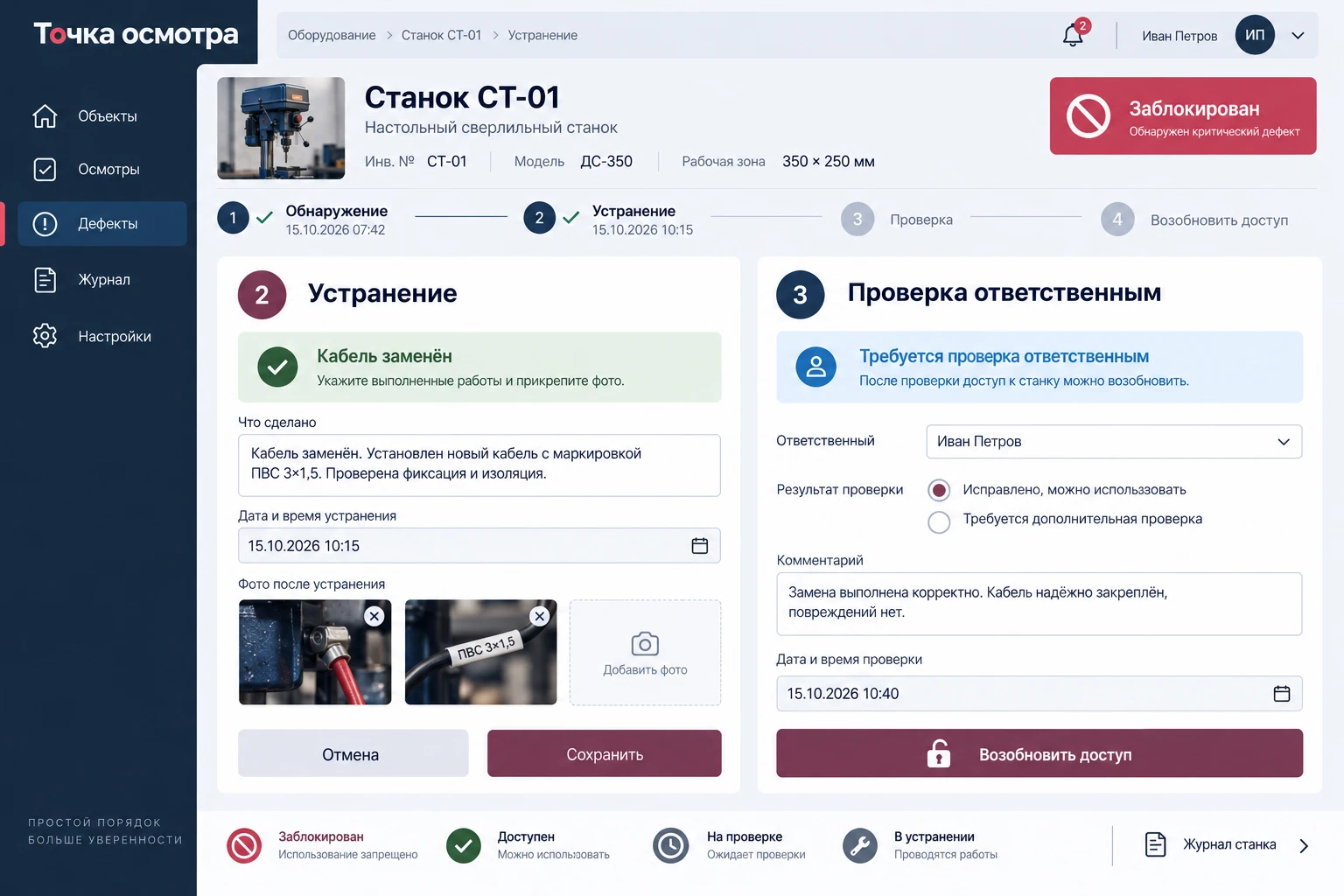1344x896 pixels.
Task: Select step 2 Устранение in stepper
Action: pos(609,219)
